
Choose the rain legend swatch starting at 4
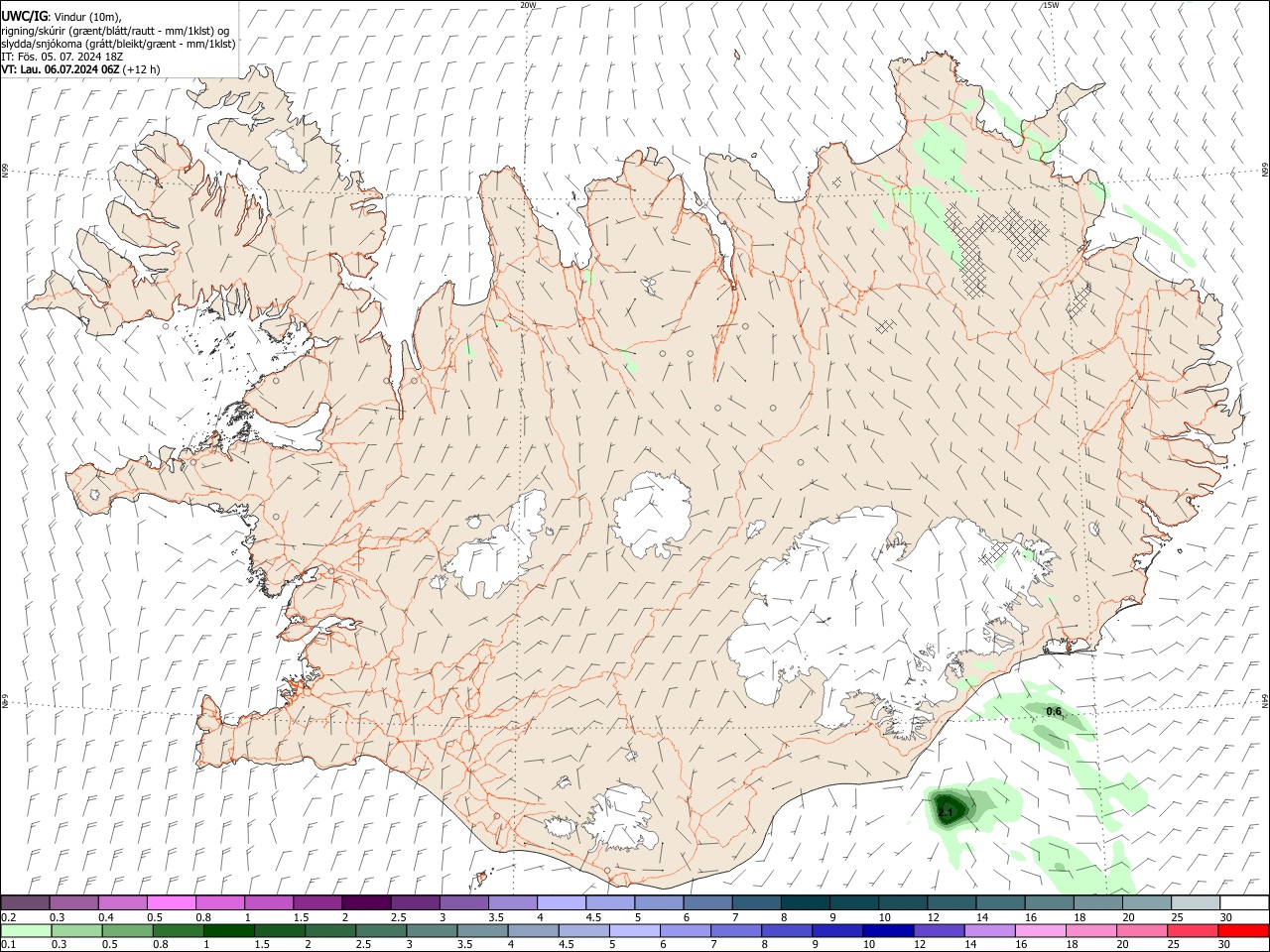[534, 930]
